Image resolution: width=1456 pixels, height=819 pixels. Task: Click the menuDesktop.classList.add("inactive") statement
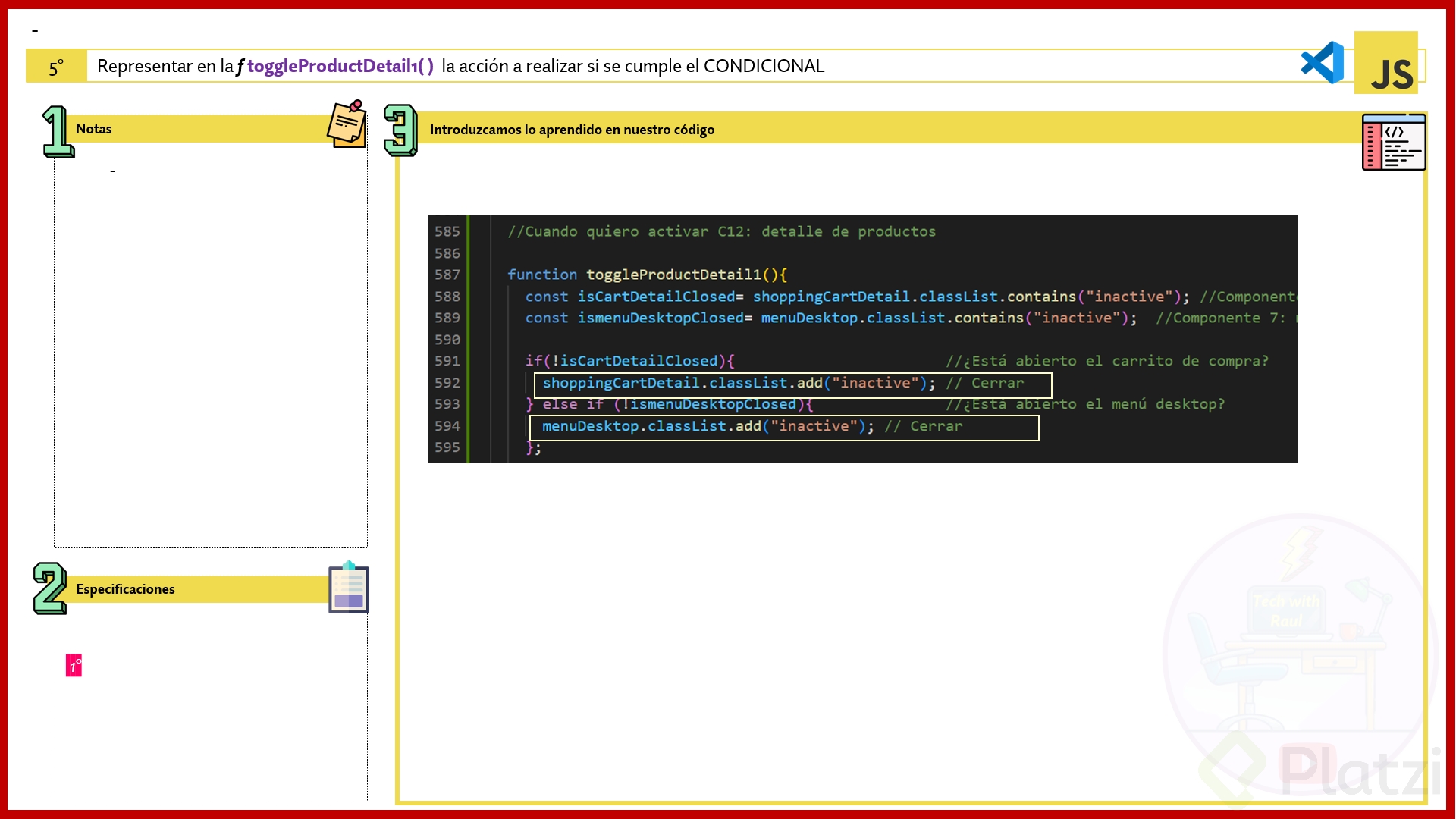(x=708, y=426)
